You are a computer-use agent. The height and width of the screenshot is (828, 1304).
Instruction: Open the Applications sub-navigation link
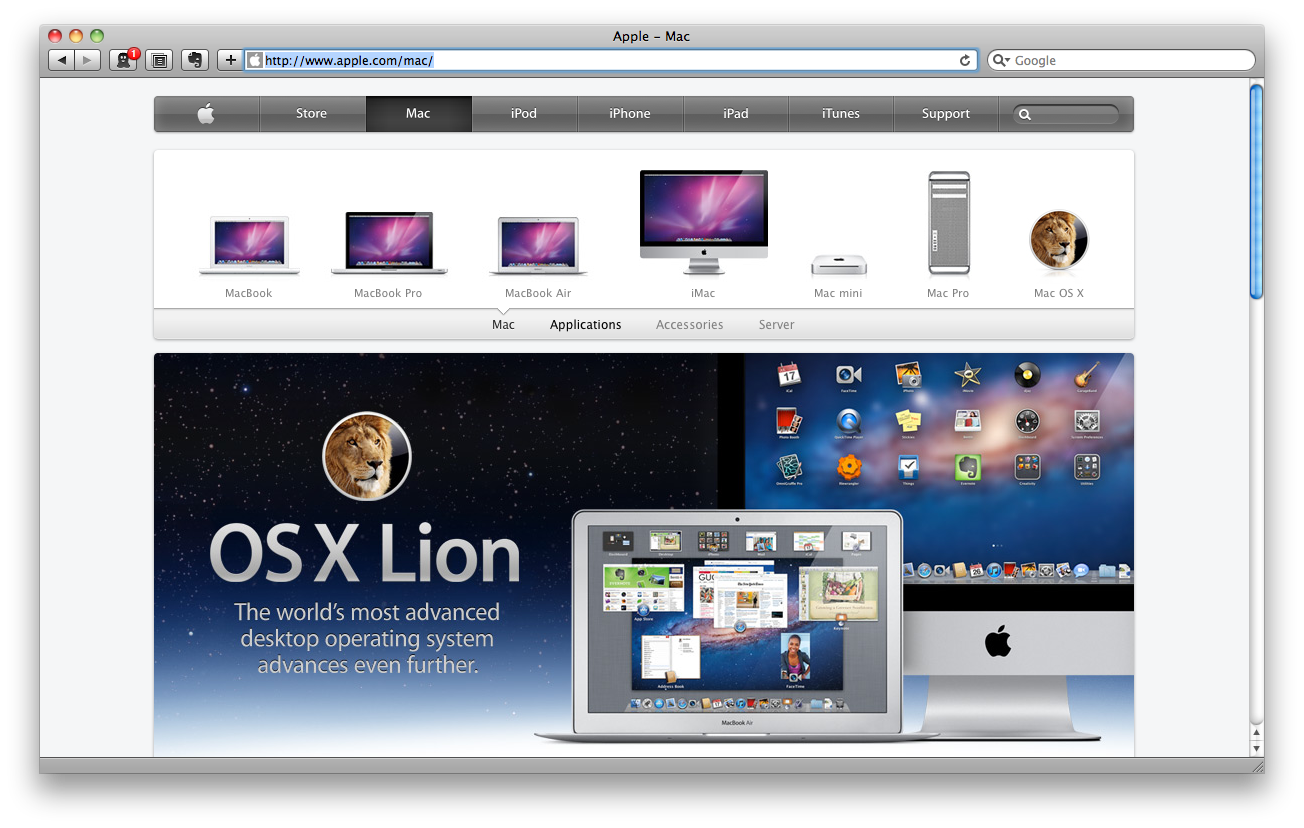[x=585, y=325]
